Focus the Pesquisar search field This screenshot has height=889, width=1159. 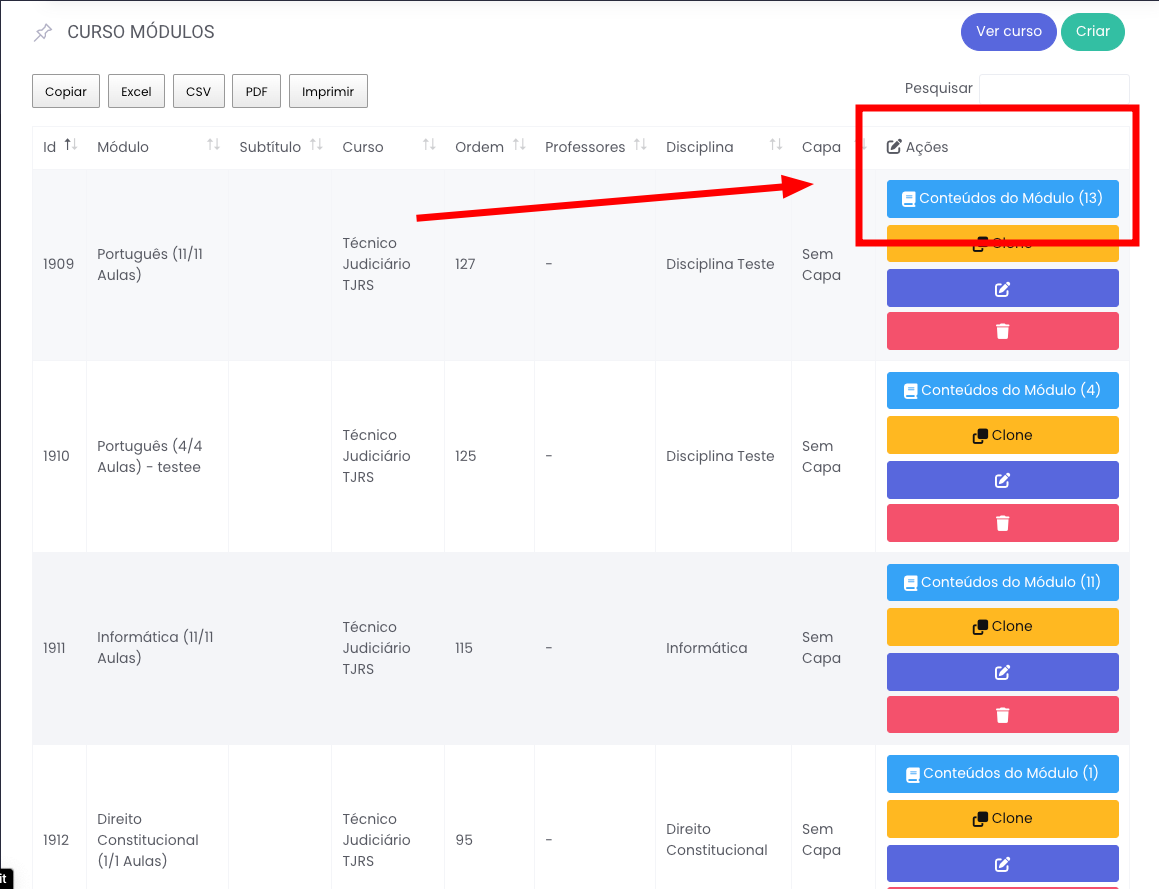click(1053, 88)
